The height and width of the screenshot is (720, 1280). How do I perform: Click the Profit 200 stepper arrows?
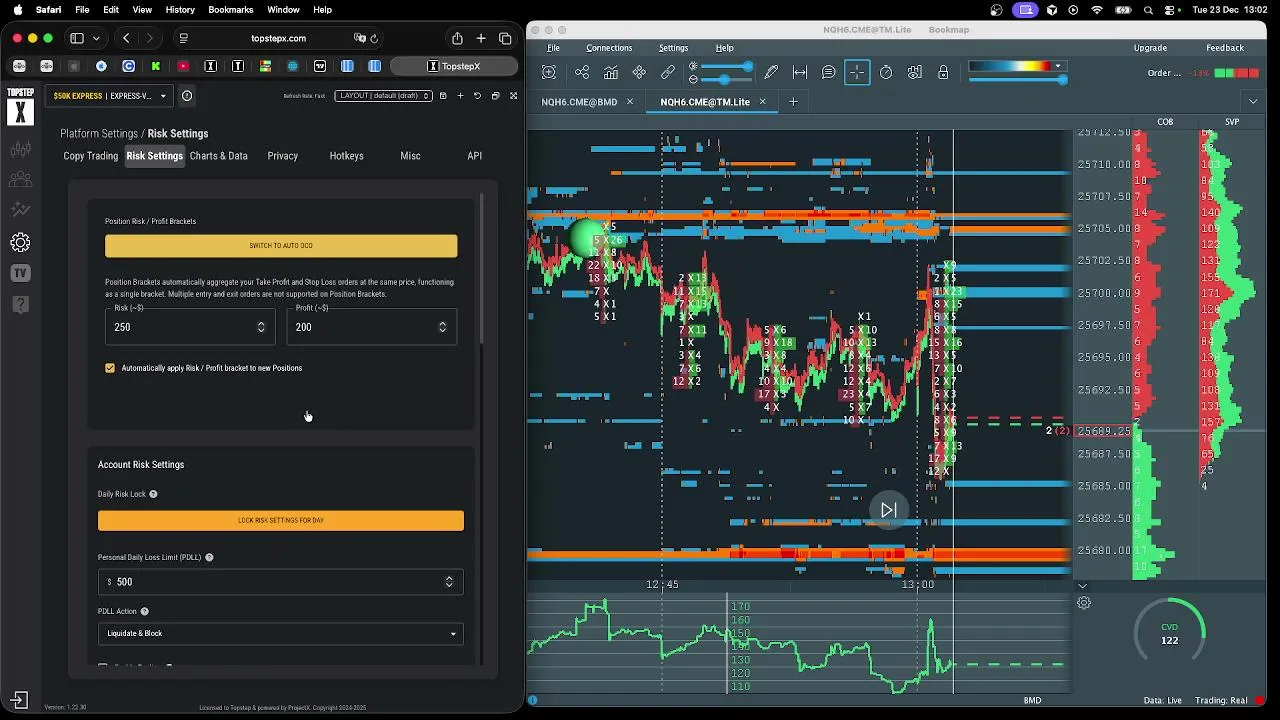442,327
